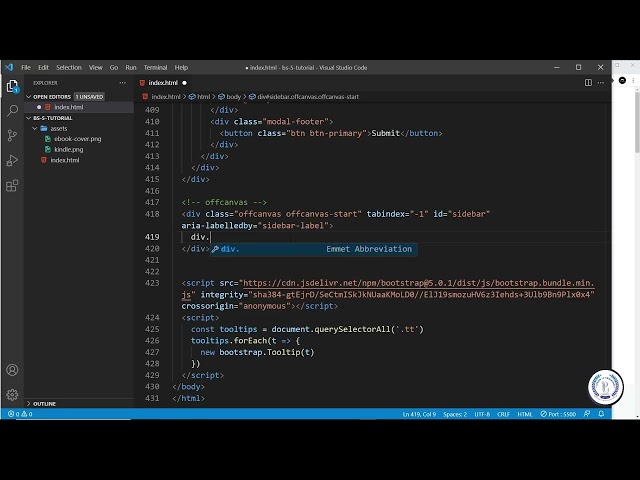This screenshot has width=640, height=480.
Task: Click Spaces: 2 indentation setting
Action: point(455,414)
